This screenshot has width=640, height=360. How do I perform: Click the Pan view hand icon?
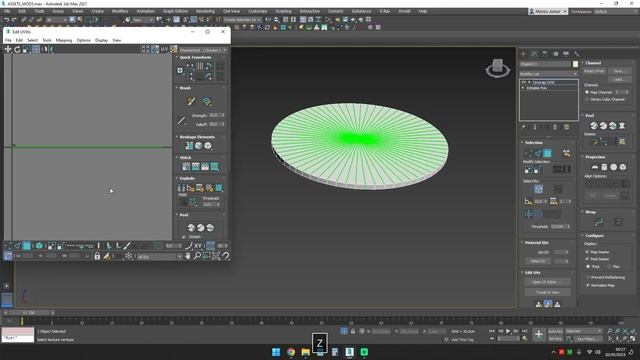[x=188, y=256]
